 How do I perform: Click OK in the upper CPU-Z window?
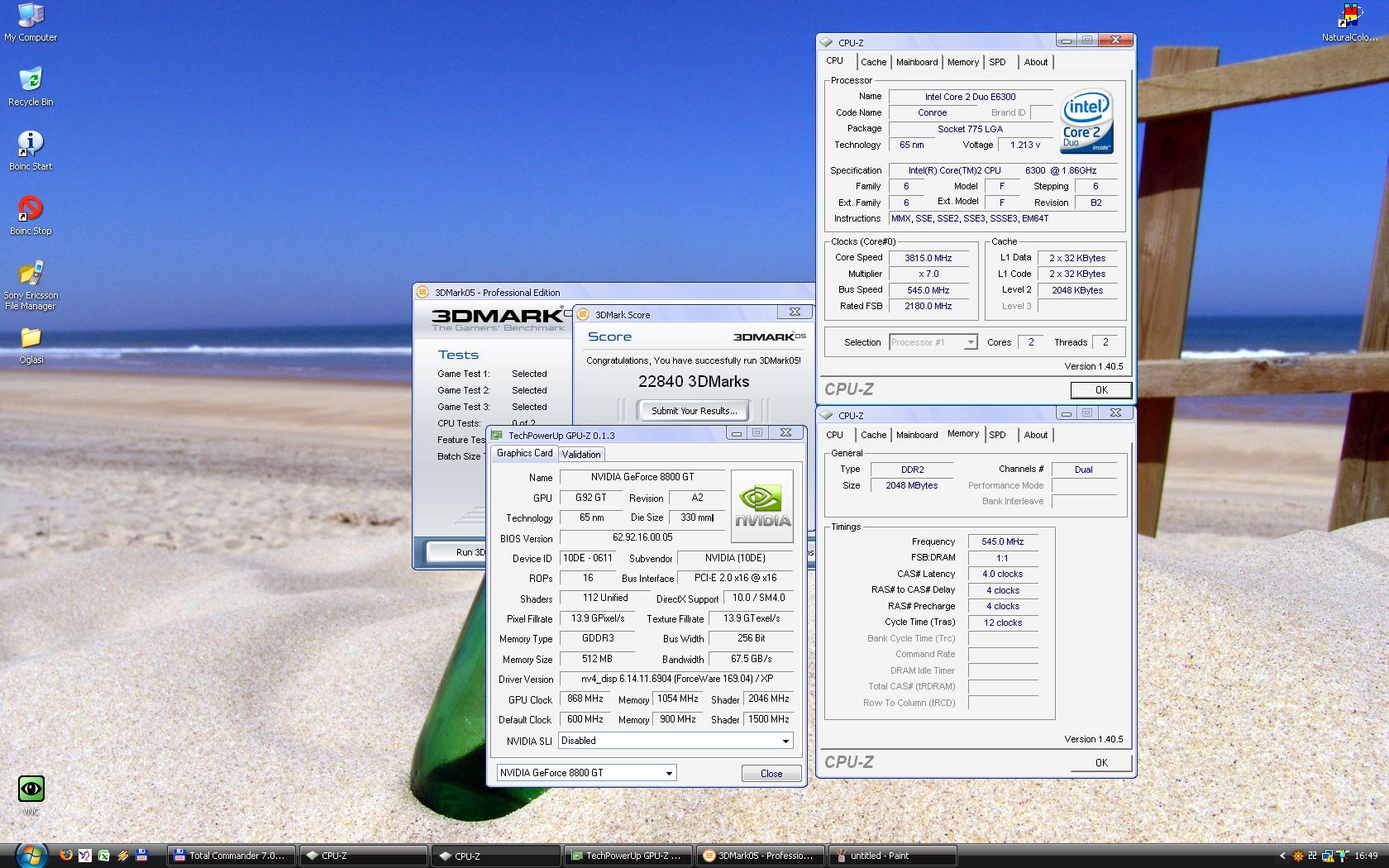click(1101, 389)
